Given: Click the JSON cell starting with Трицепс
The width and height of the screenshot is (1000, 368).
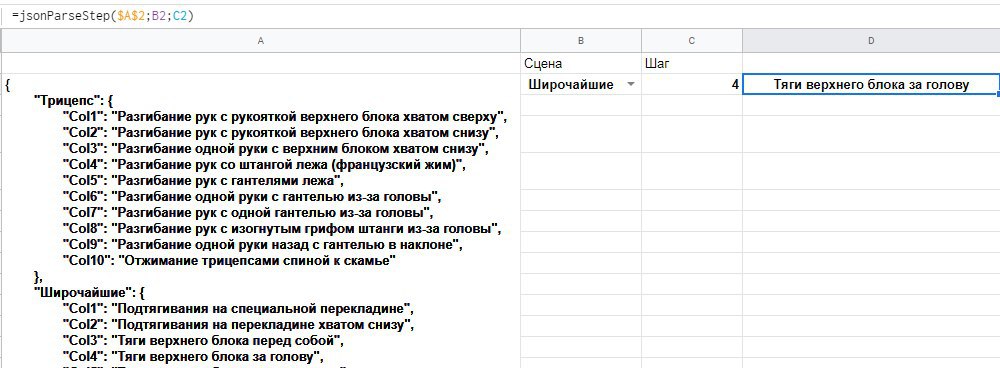Looking at the screenshot, I should 260,221.
